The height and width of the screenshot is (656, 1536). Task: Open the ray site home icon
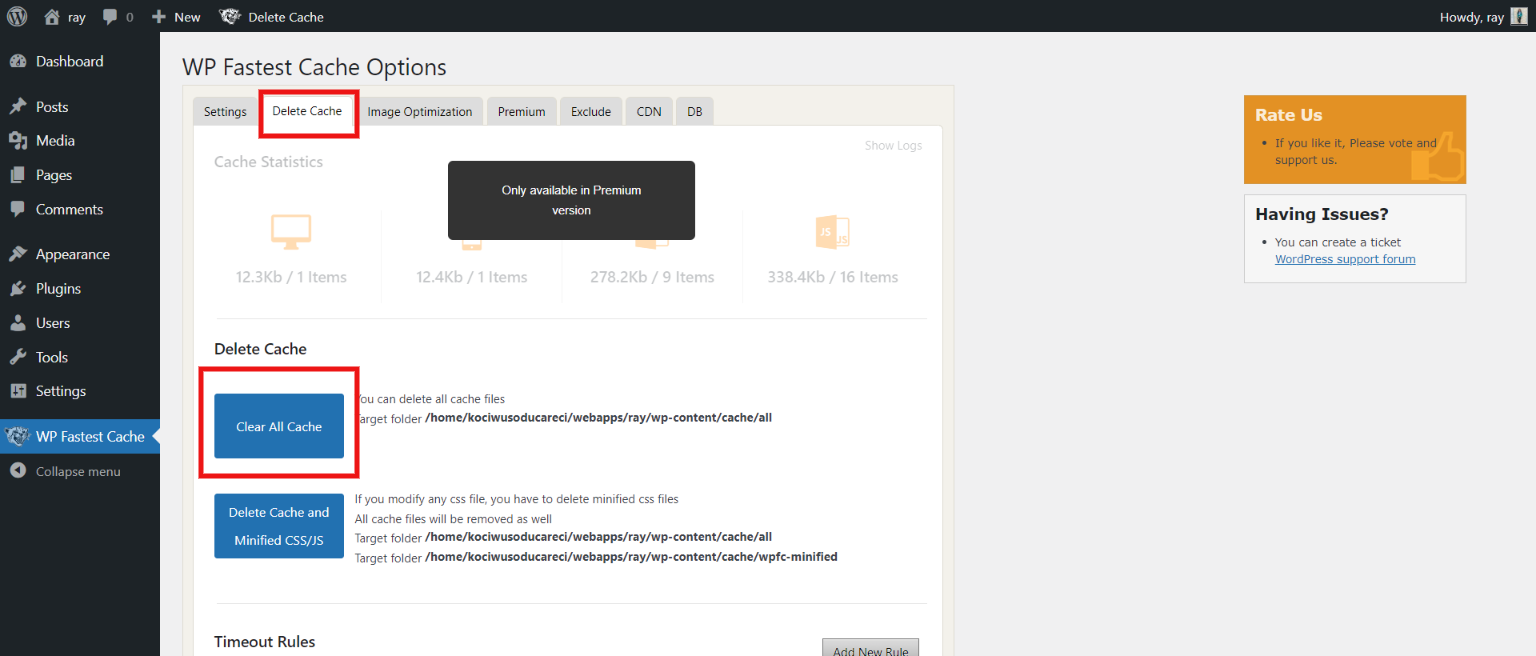click(x=52, y=17)
